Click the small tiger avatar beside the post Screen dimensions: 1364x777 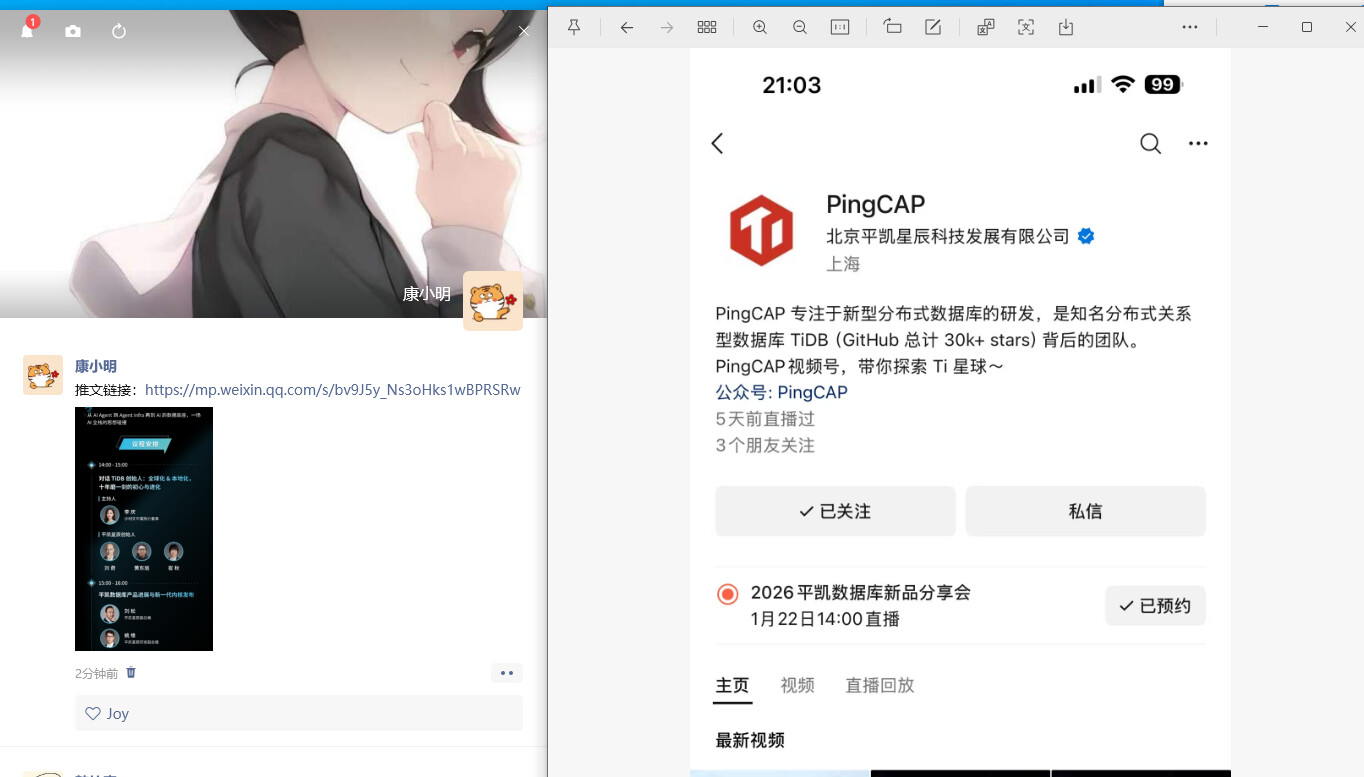[x=43, y=374]
